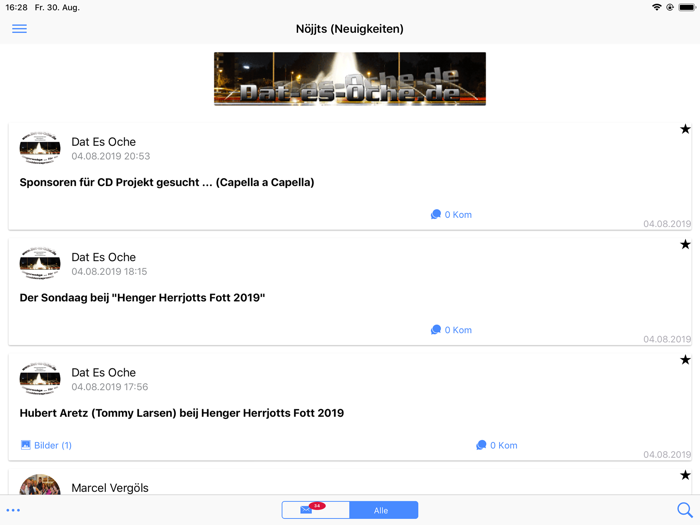
Task: Tap the 16:28 clock in status bar
Action: point(16,8)
